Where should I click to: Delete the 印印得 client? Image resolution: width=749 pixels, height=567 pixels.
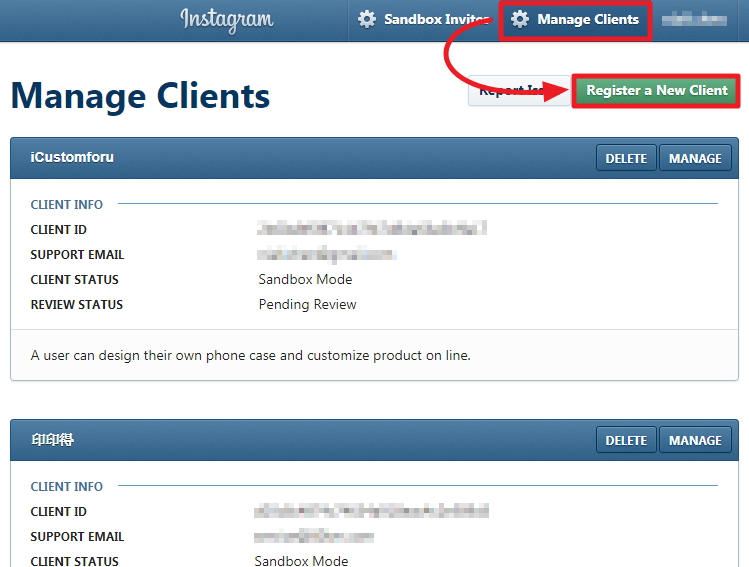point(626,440)
